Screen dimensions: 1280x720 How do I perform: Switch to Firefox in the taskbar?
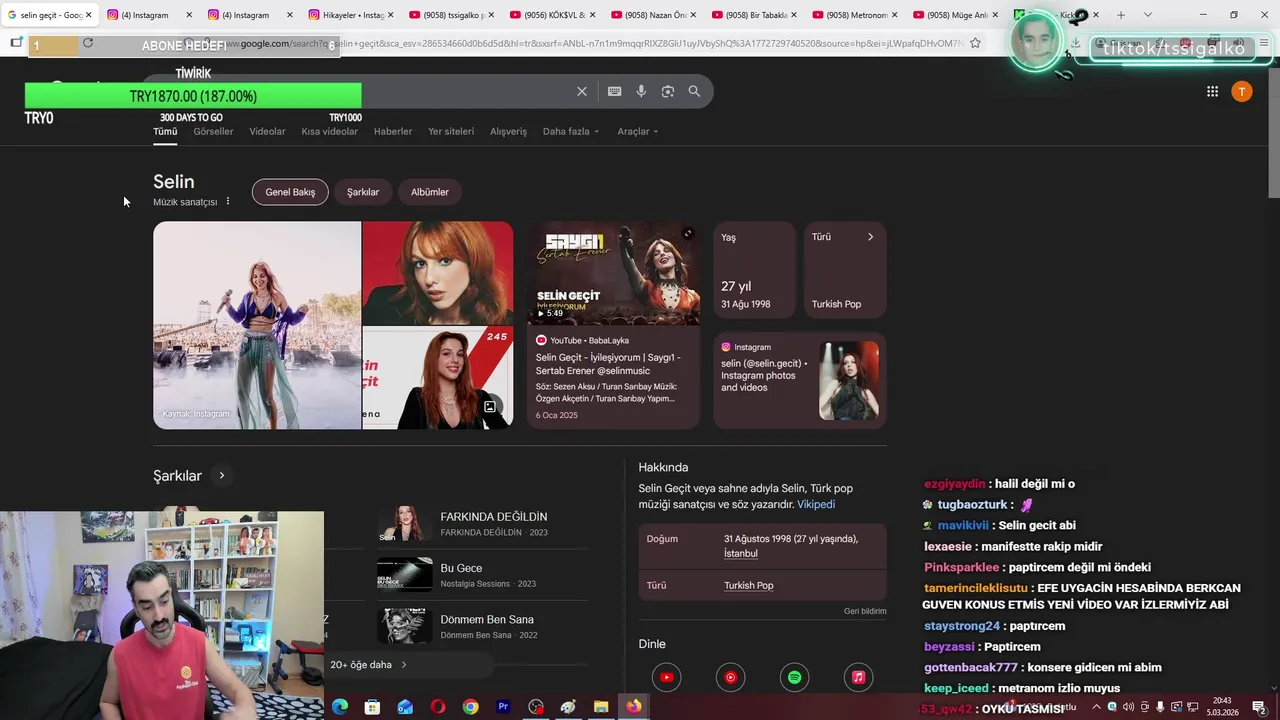coord(634,707)
